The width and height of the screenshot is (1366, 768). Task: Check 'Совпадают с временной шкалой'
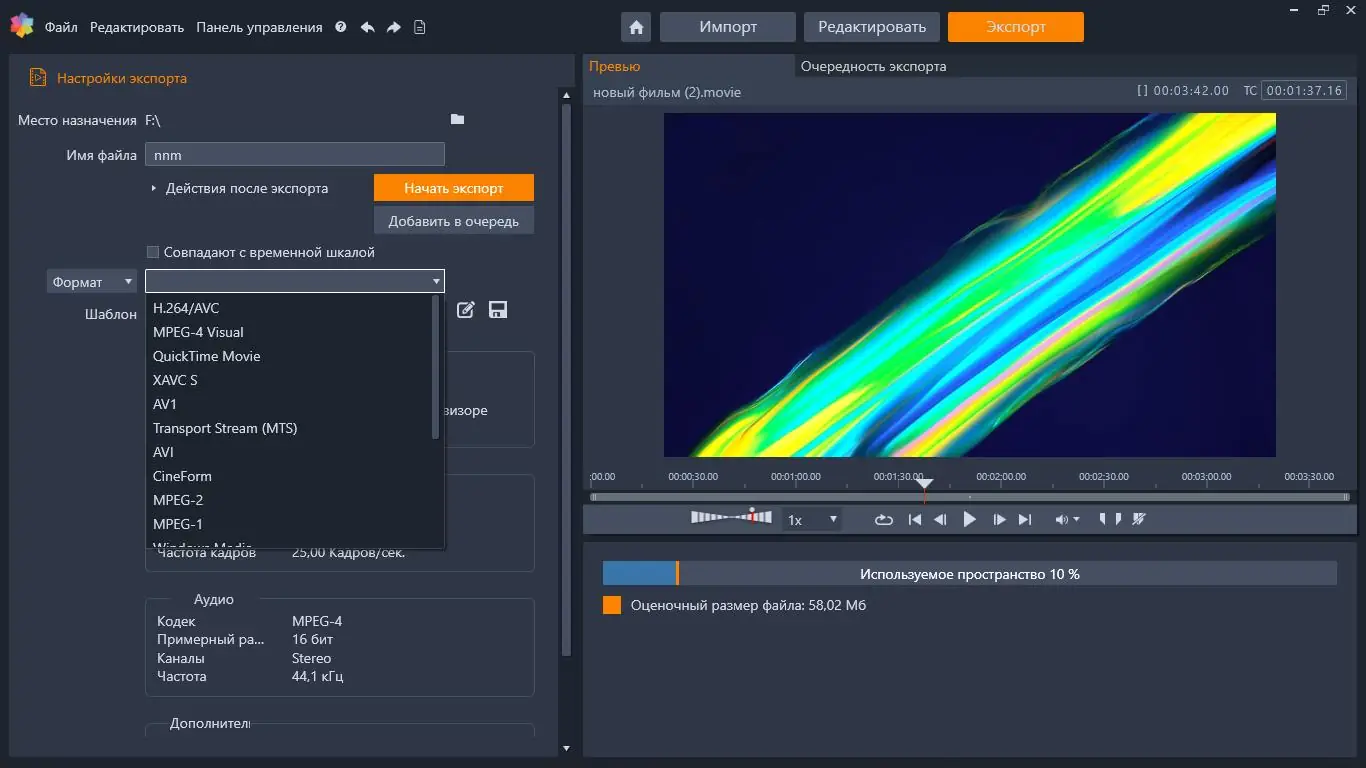[x=154, y=253]
